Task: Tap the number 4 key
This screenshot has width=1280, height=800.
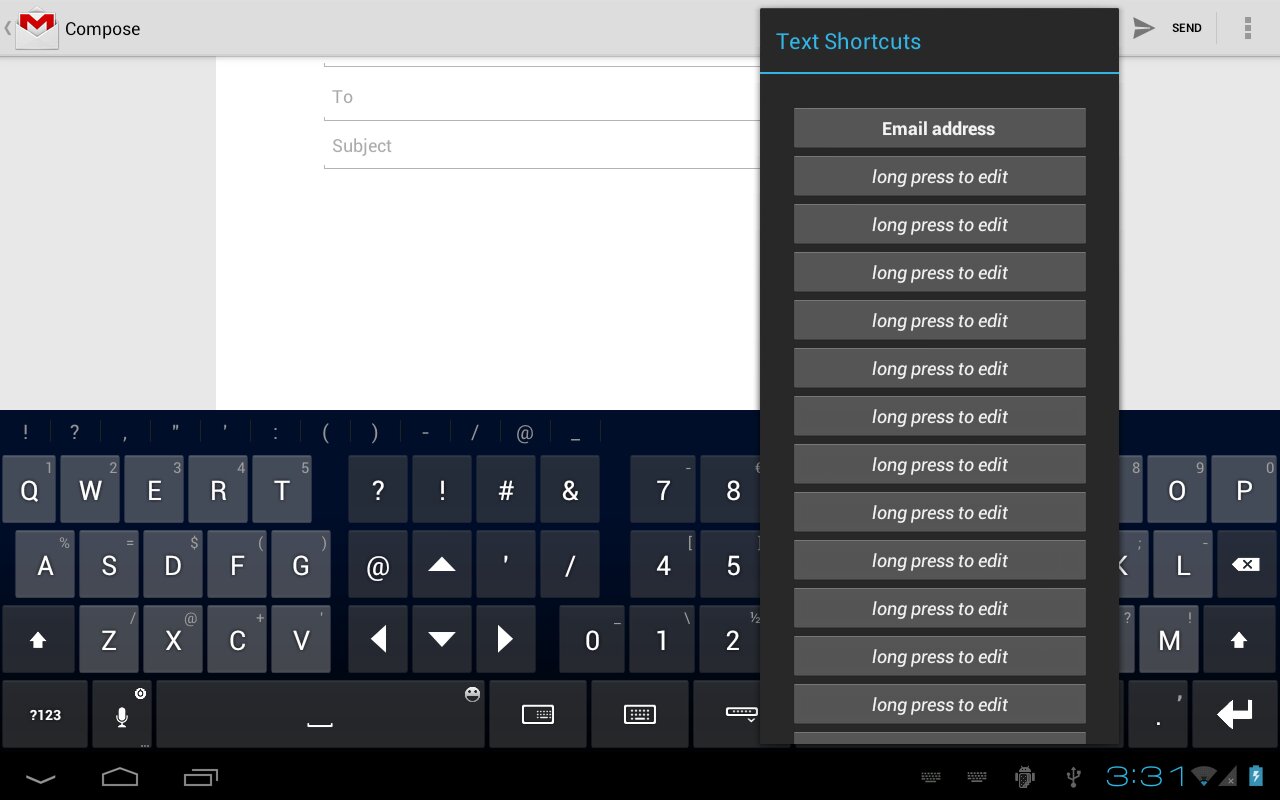Action: tap(663, 565)
